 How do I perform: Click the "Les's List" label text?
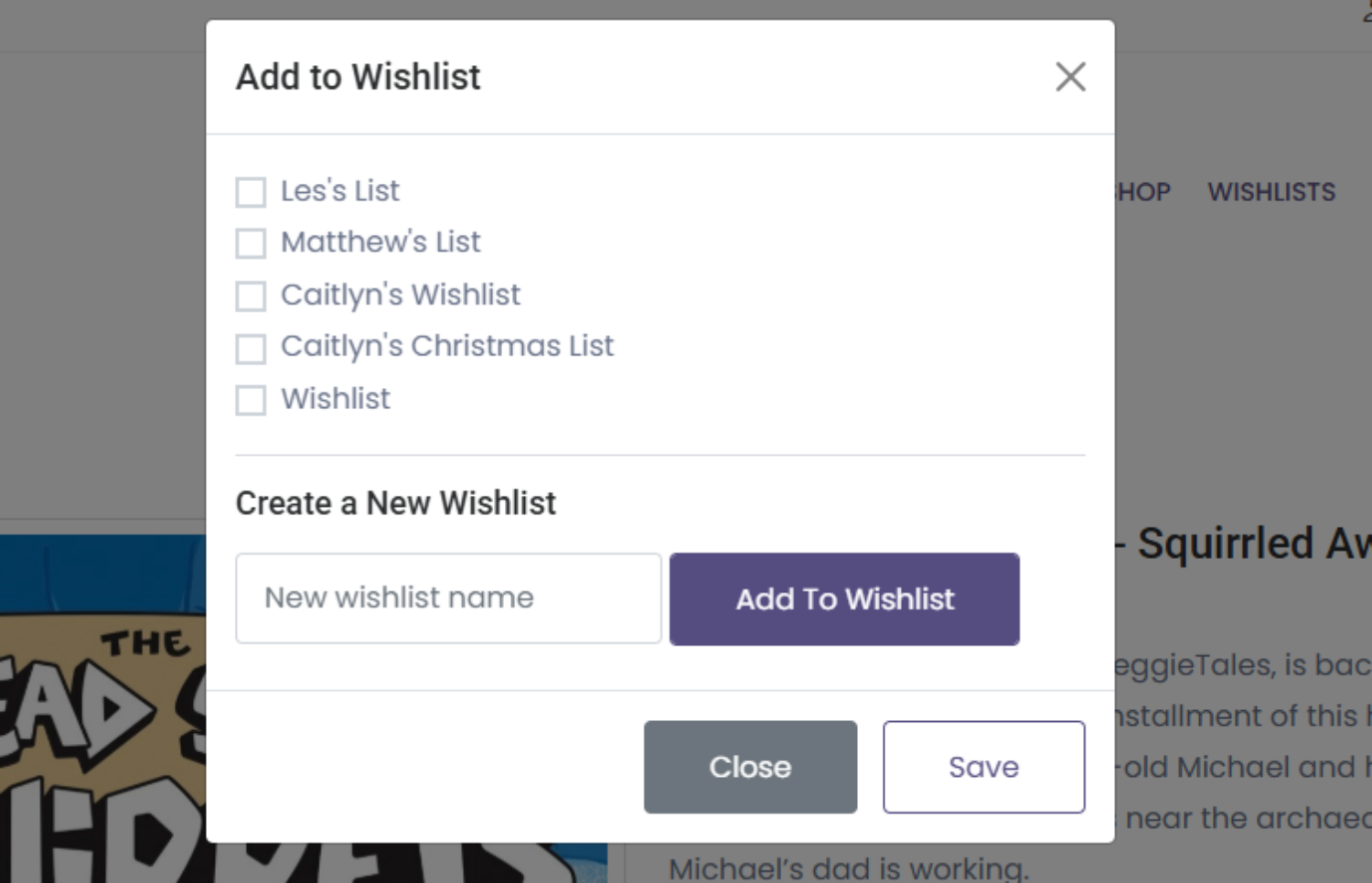(339, 191)
